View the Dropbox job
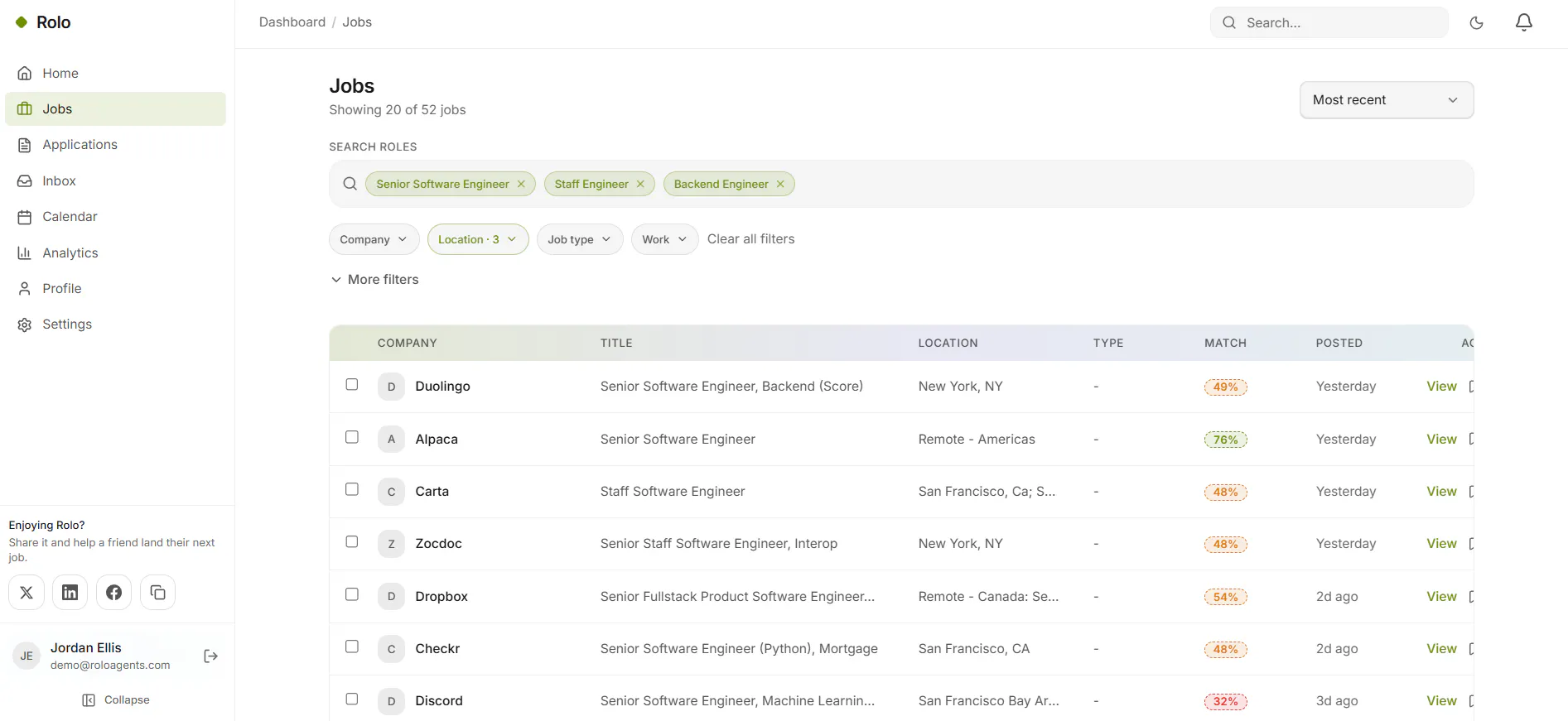 (1441, 597)
